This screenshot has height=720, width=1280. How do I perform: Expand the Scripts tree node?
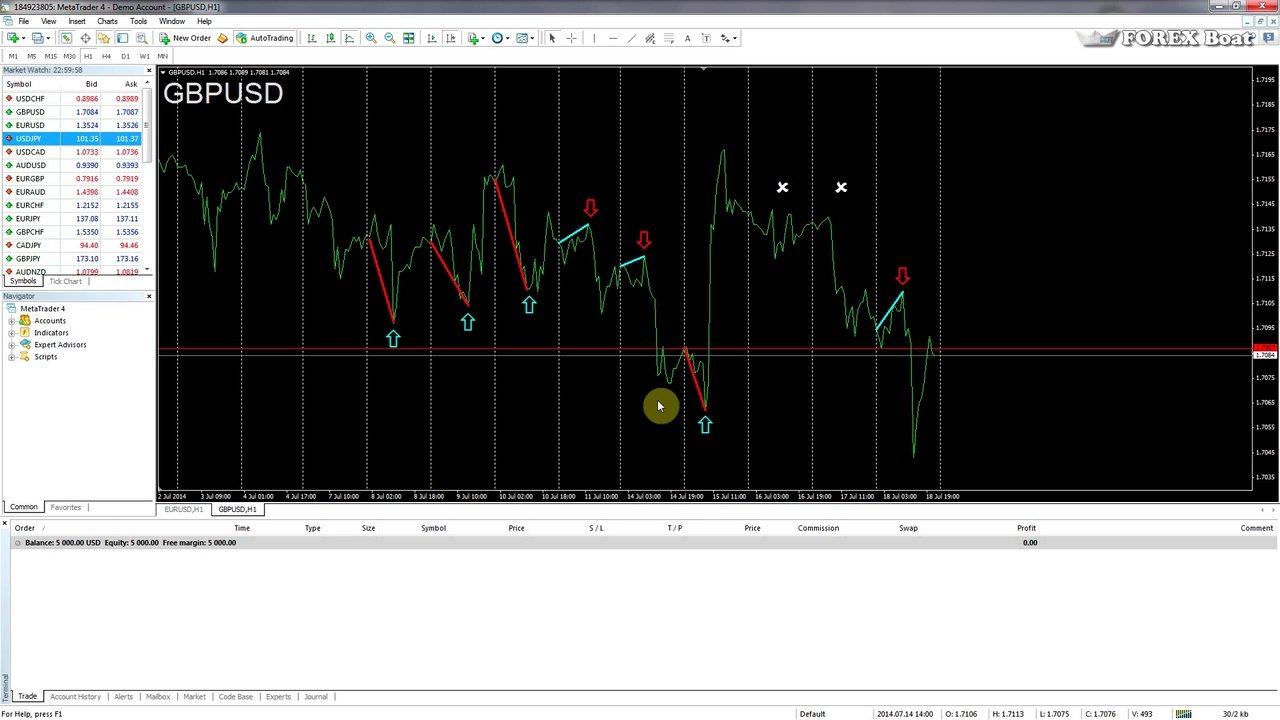tap(11, 357)
